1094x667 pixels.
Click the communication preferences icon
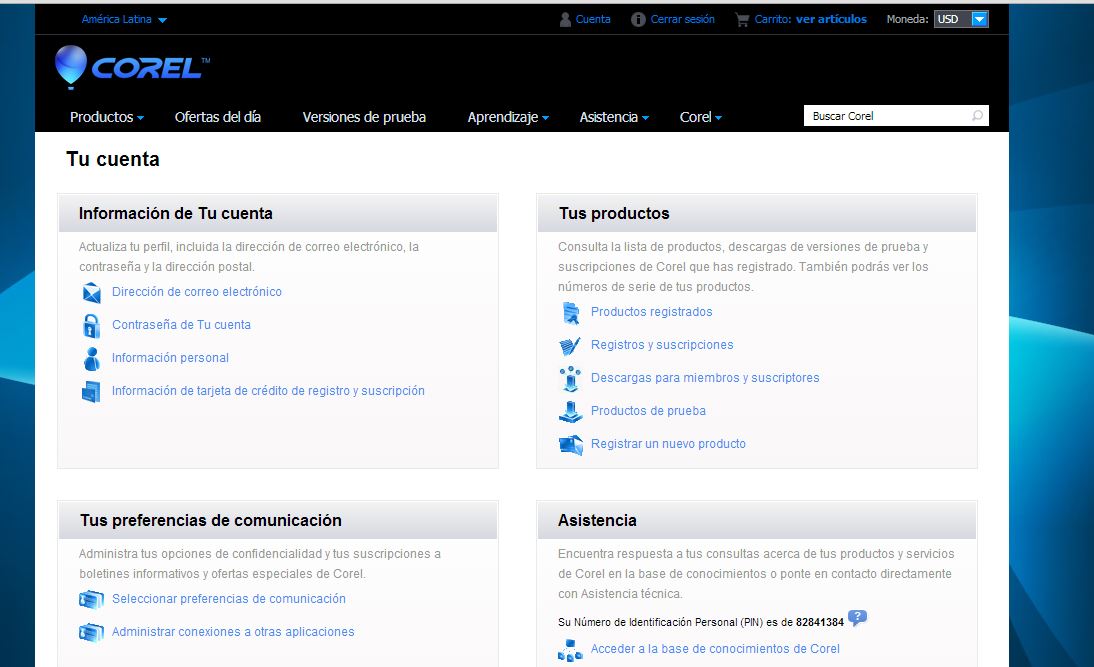(91, 599)
